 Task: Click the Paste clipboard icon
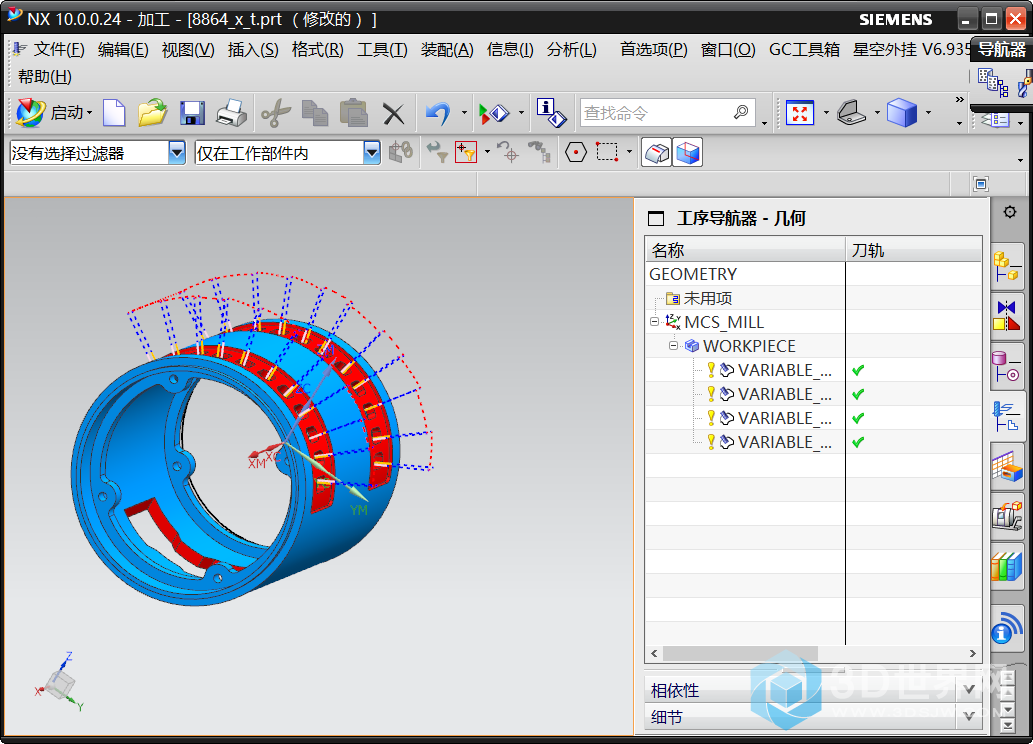click(x=354, y=113)
